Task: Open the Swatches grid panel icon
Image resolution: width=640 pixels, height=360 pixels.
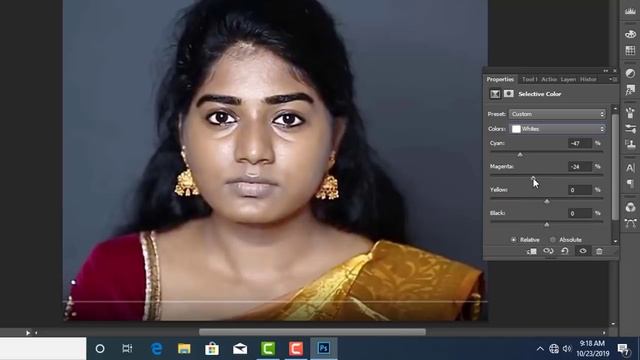Action: point(630,51)
